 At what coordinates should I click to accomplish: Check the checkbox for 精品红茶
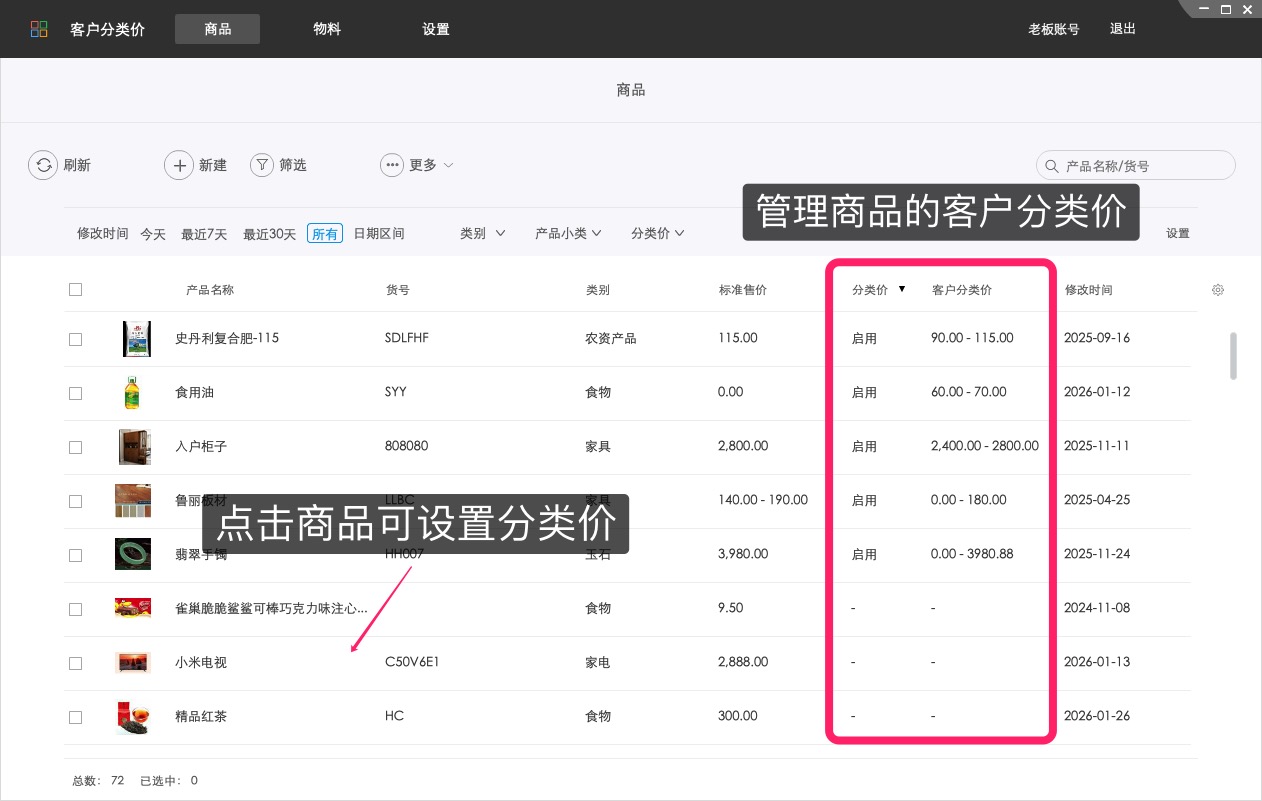(75, 716)
